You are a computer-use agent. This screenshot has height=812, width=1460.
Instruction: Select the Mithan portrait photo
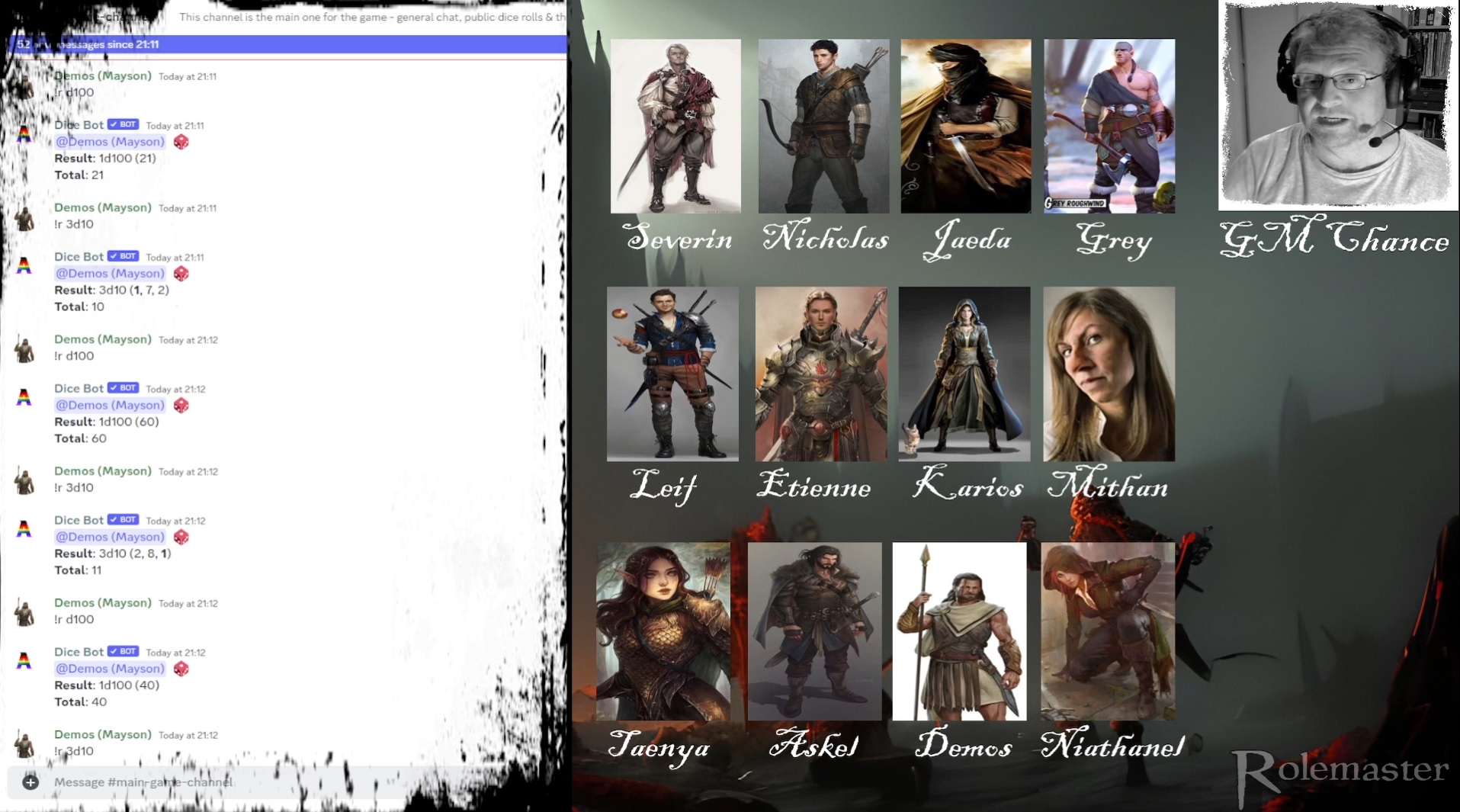coord(1109,374)
